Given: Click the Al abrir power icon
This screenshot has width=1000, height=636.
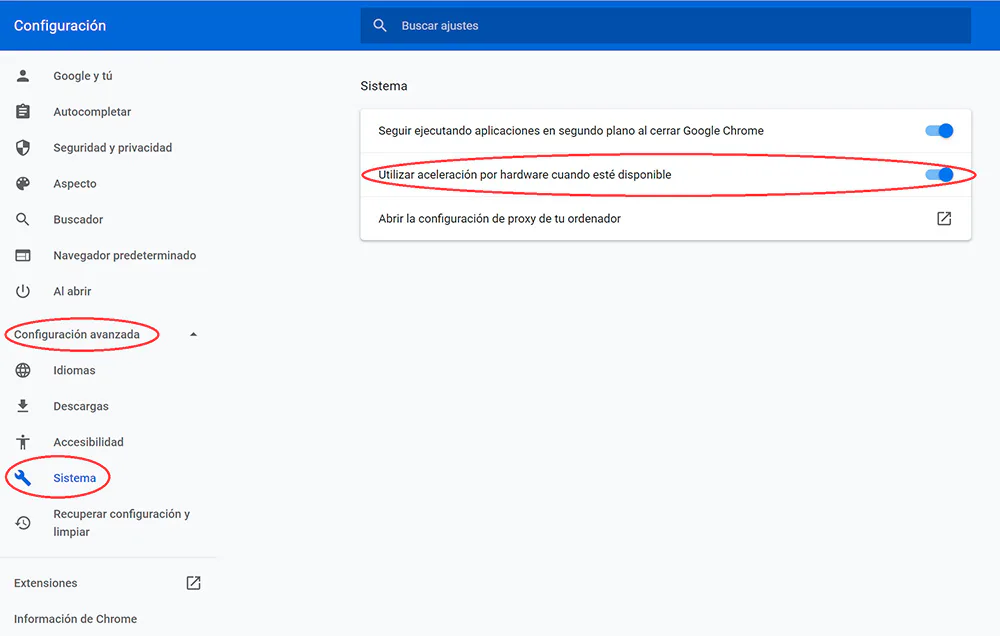Looking at the screenshot, I should [22, 291].
